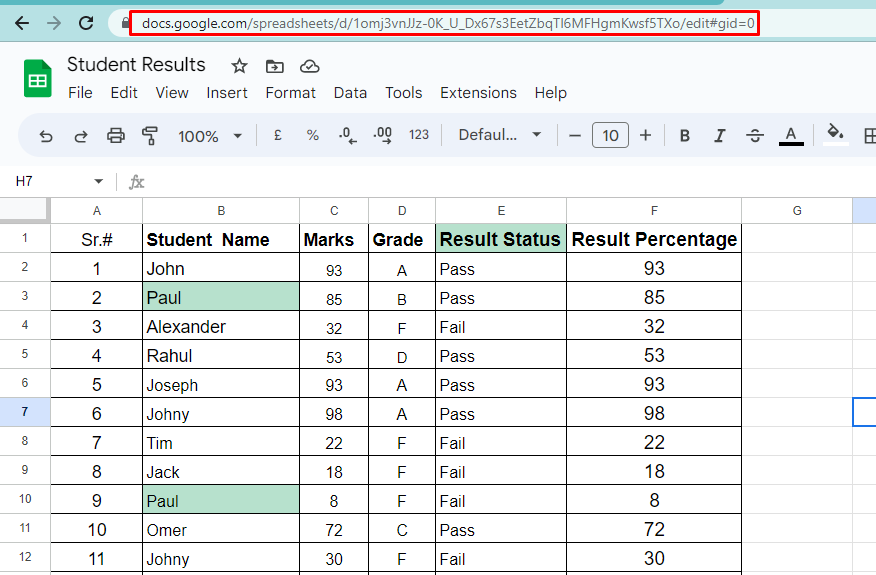Increase decimal places
Screen dimensions: 876x575
coord(383,135)
